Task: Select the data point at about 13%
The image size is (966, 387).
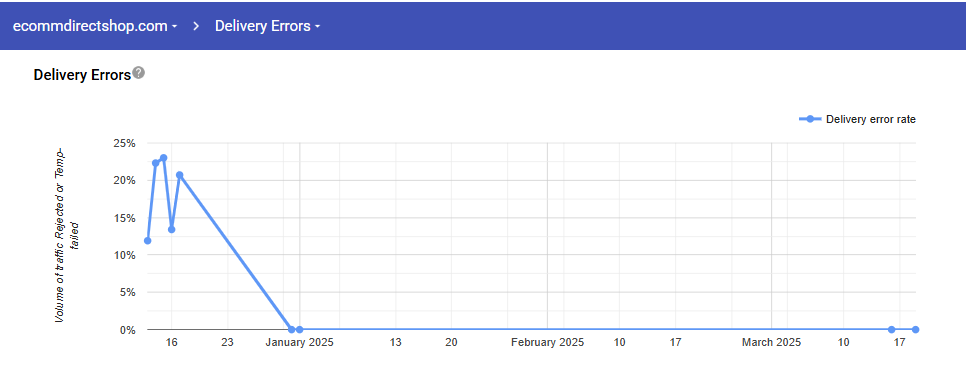Action: click(x=171, y=229)
